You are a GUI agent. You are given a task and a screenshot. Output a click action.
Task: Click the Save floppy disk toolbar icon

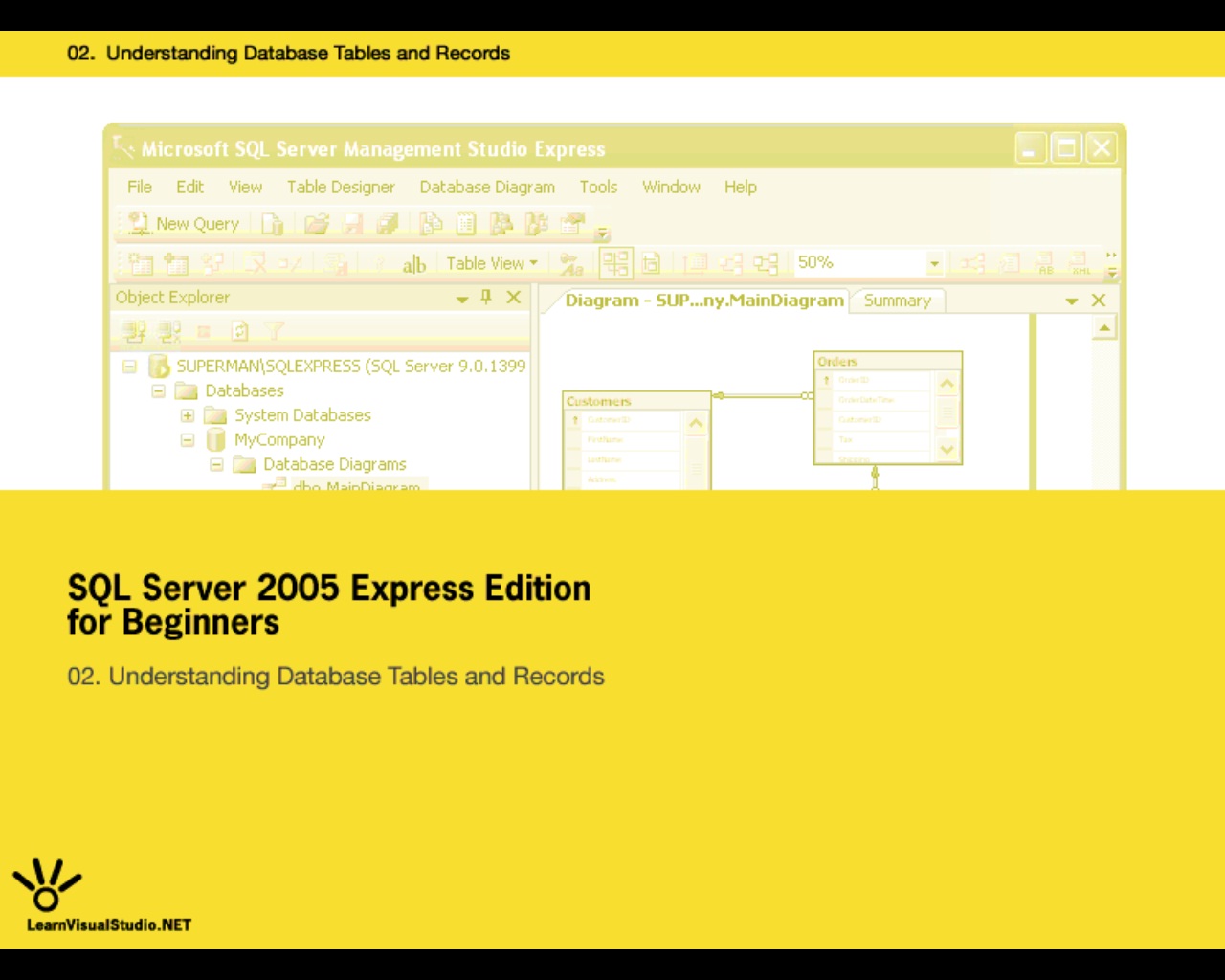(x=353, y=224)
